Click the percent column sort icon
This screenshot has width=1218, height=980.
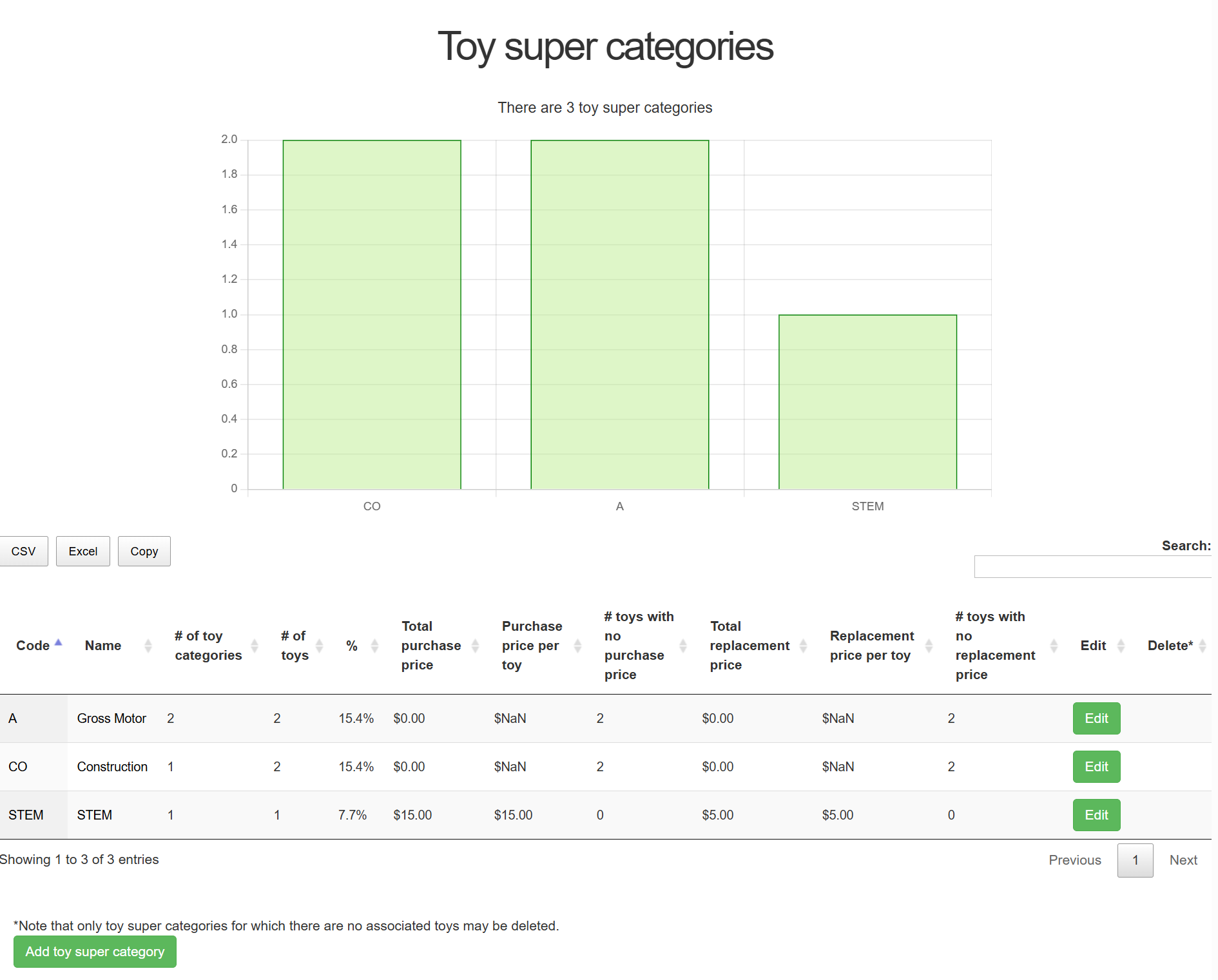pyautogui.click(x=374, y=646)
